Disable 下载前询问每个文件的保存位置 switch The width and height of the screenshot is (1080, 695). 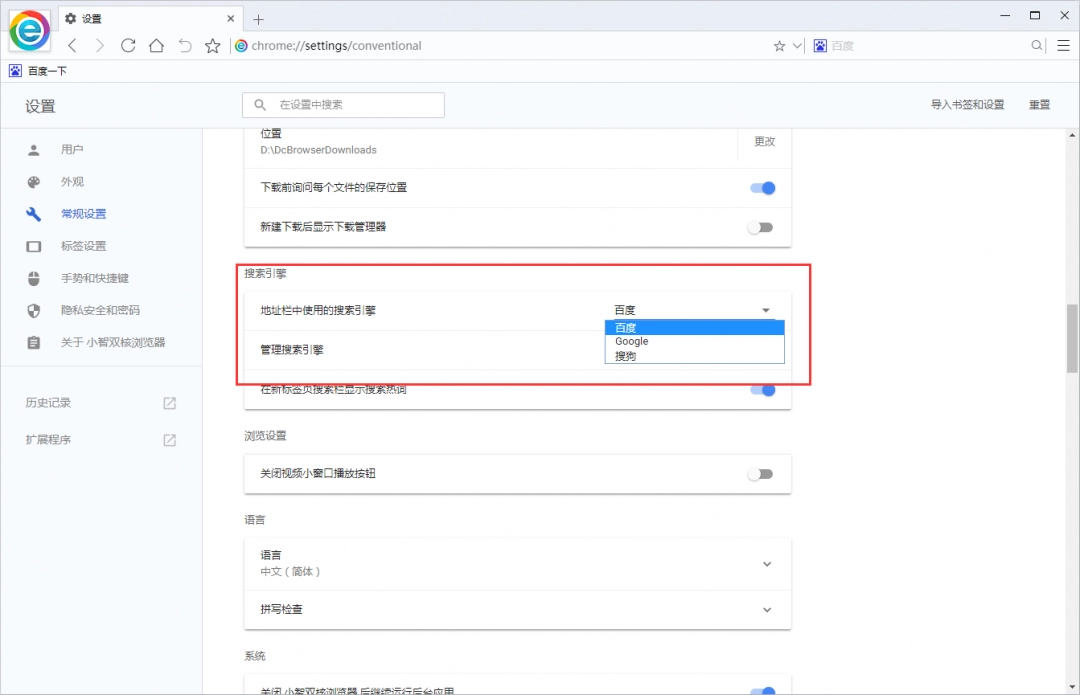pos(761,187)
